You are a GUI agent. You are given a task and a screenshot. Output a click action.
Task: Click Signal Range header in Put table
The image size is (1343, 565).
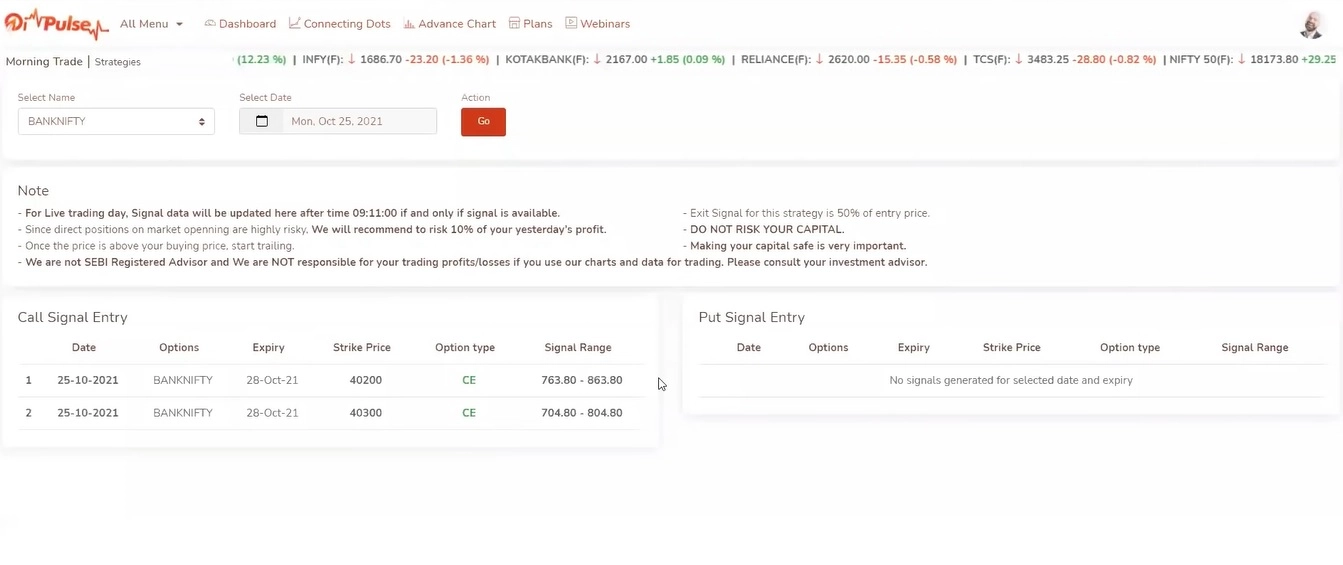(x=1255, y=348)
